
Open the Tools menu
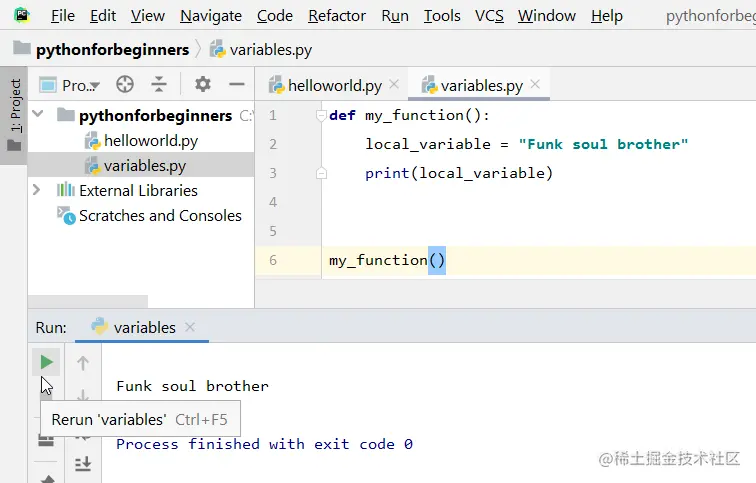click(x=442, y=16)
